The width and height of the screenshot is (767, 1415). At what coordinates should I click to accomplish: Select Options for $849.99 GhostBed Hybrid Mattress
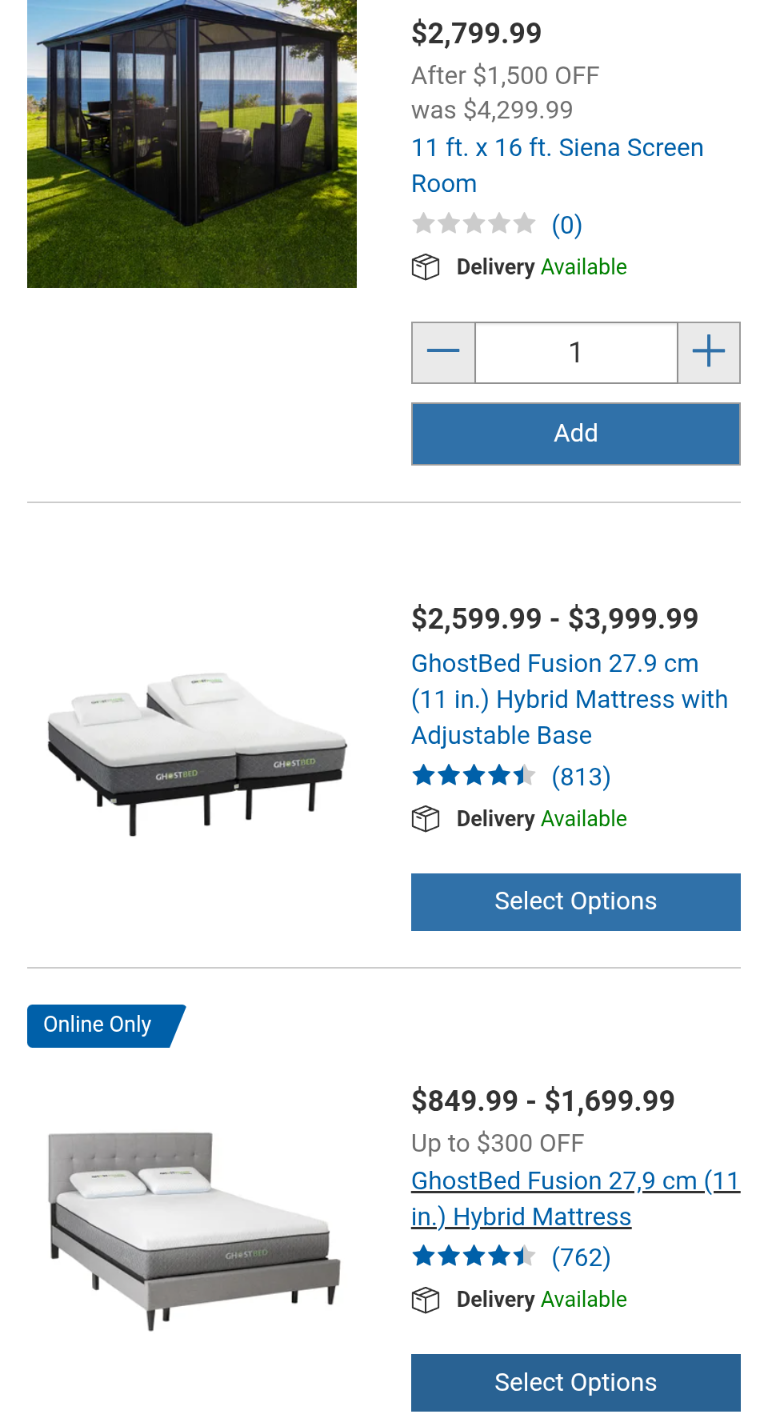[x=575, y=1383]
